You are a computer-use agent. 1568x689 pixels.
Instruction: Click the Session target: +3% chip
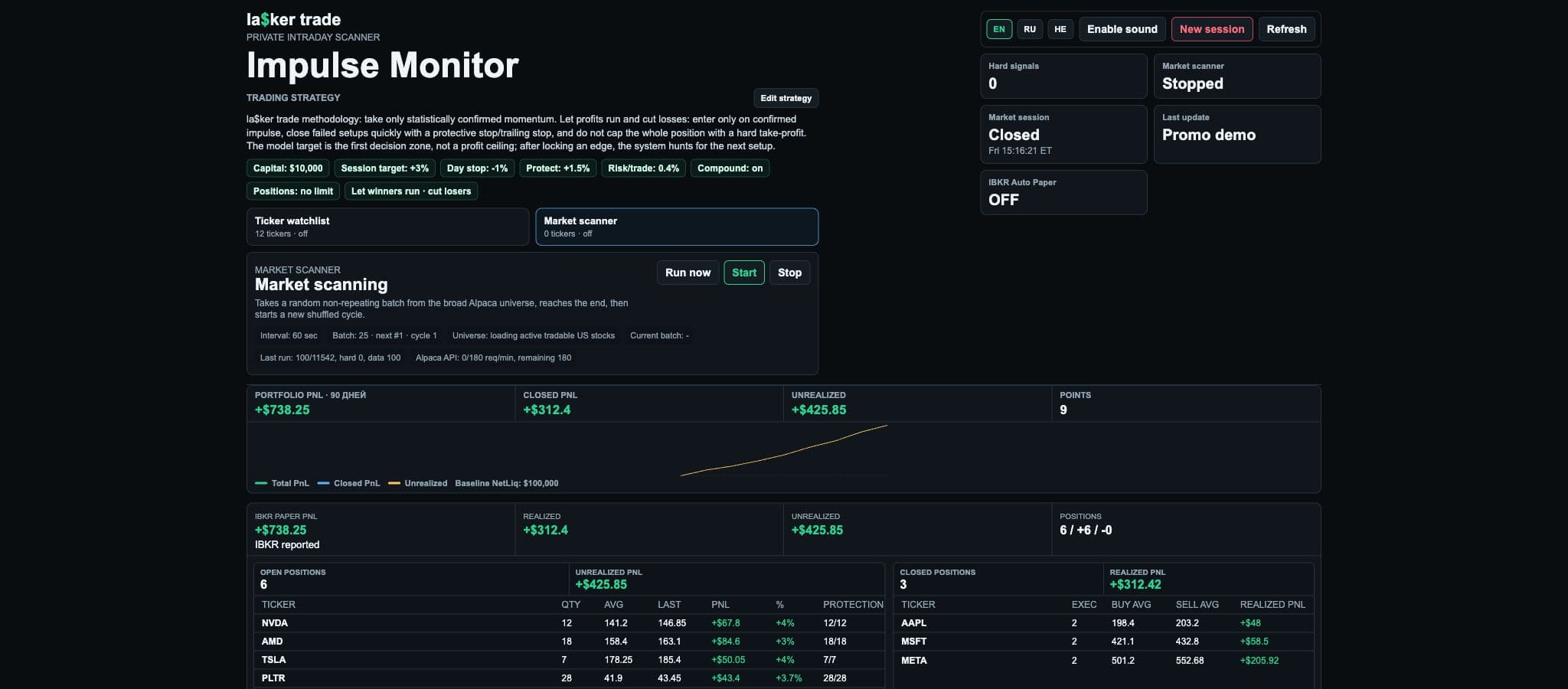point(385,168)
